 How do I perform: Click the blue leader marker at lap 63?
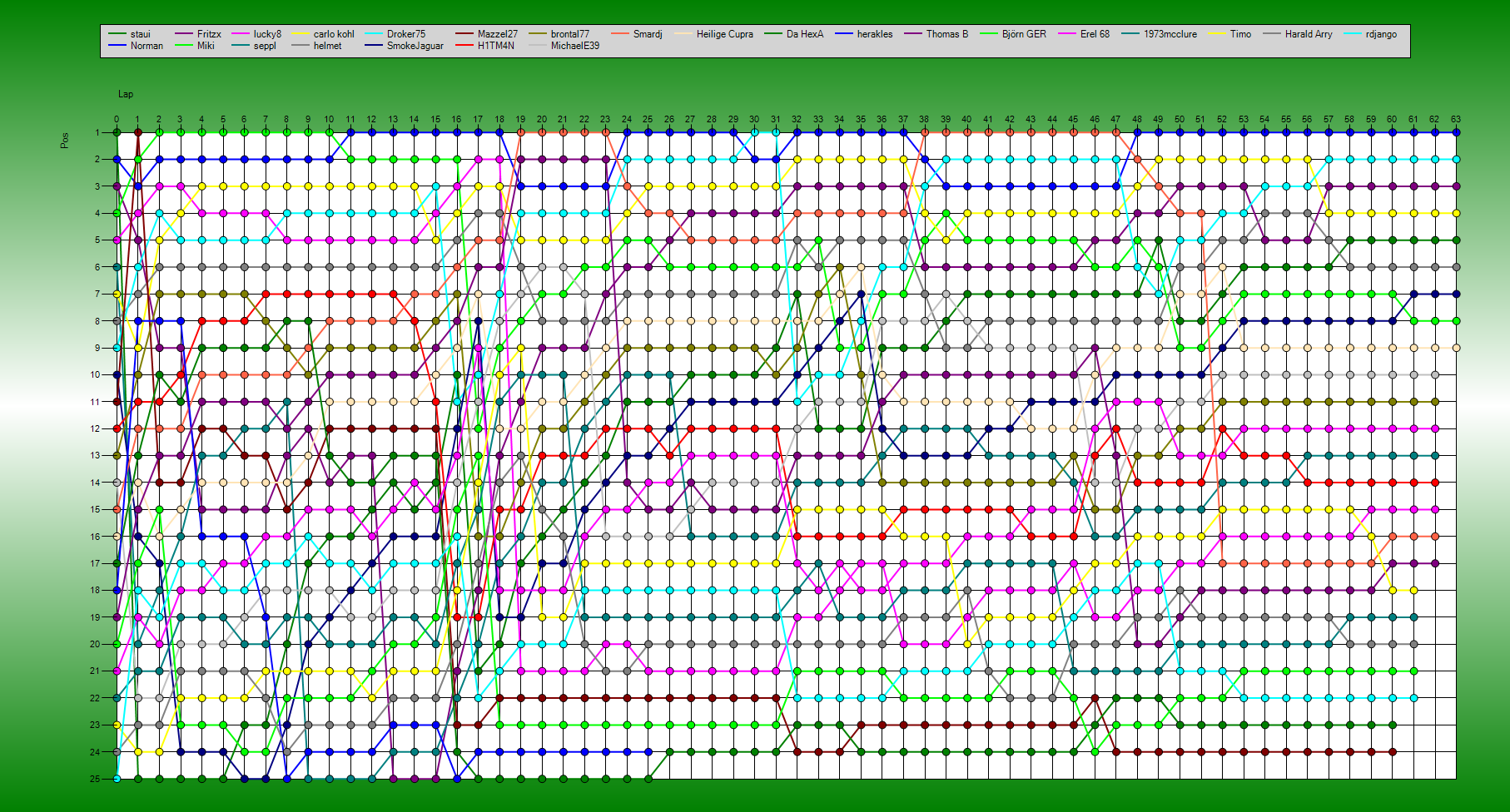(1456, 132)
